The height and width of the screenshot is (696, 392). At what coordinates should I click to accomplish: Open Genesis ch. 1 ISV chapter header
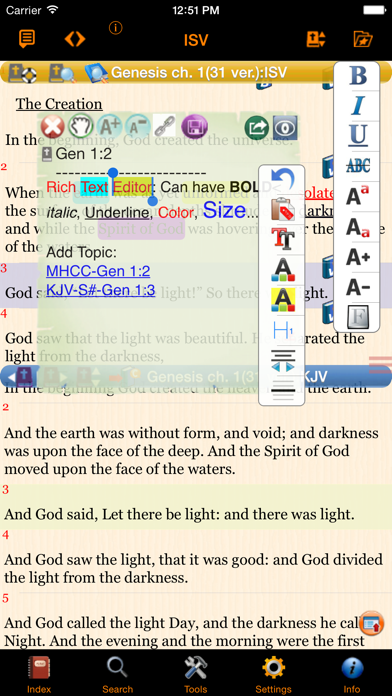click(199, 72)
